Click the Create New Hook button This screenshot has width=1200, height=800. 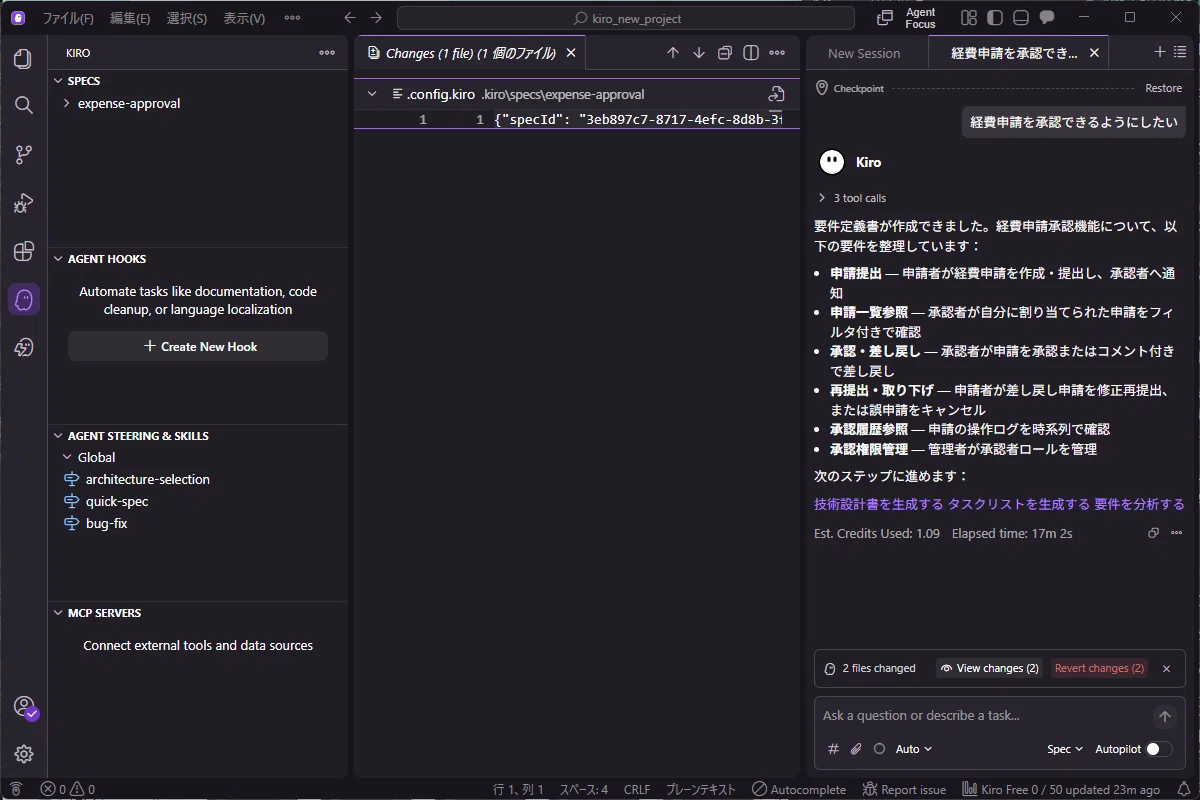pos(198,346)
